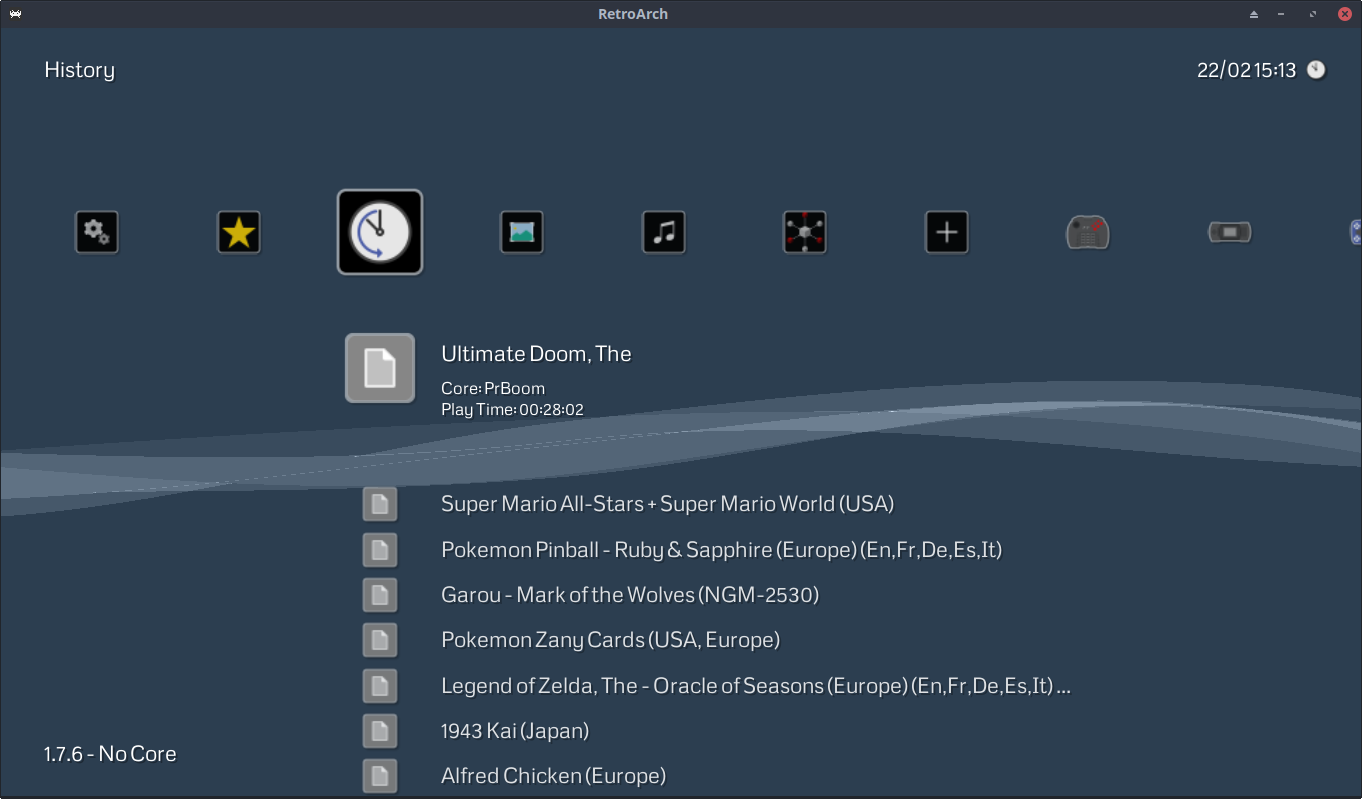This screenshot has width=1362, height=799.
Task: Maximize the RetroArch window
Action: pyautogui.click(x=1313, y=14)
